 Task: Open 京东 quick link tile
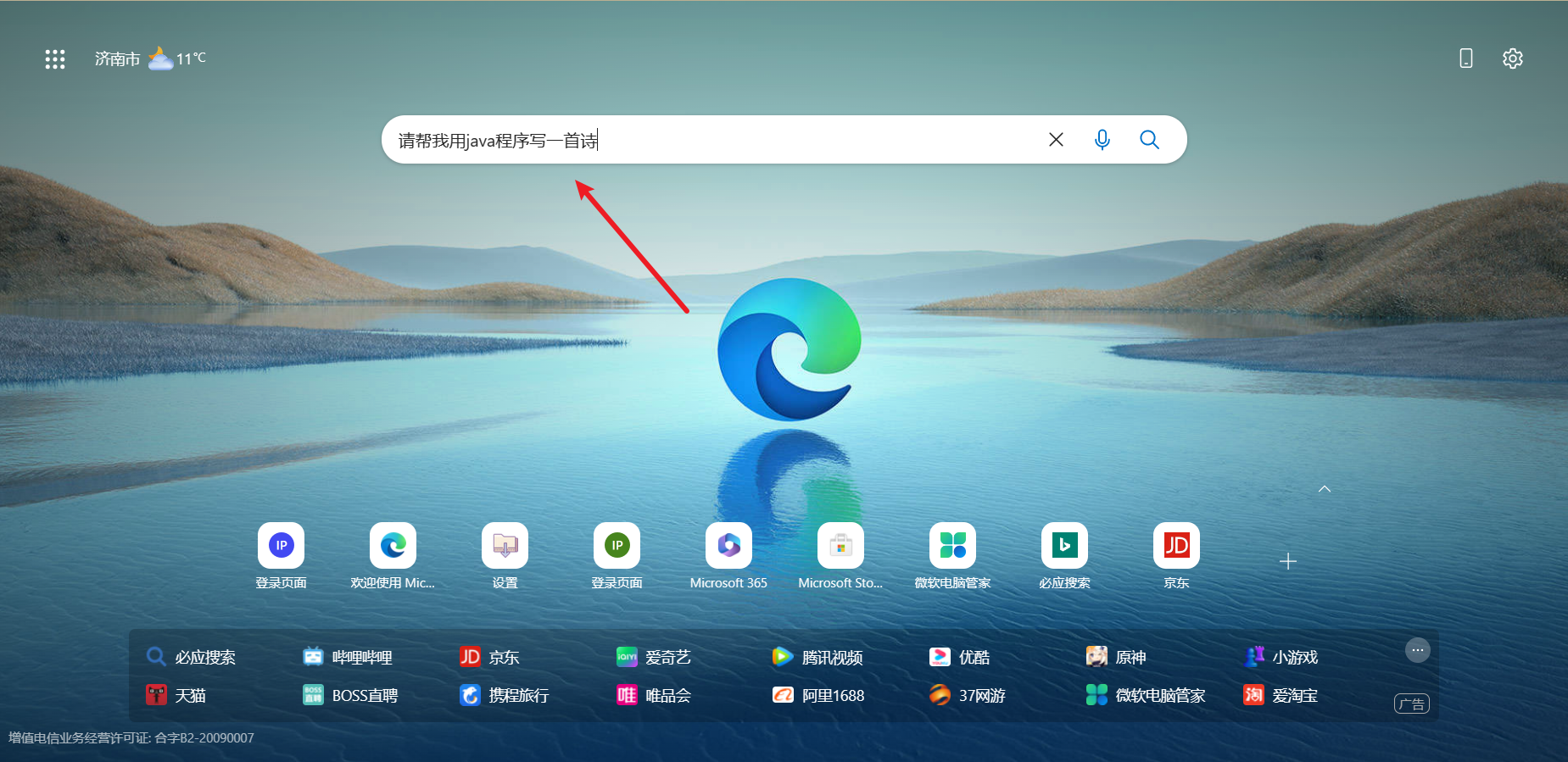pyautogui.click(x=1176, y=556)
